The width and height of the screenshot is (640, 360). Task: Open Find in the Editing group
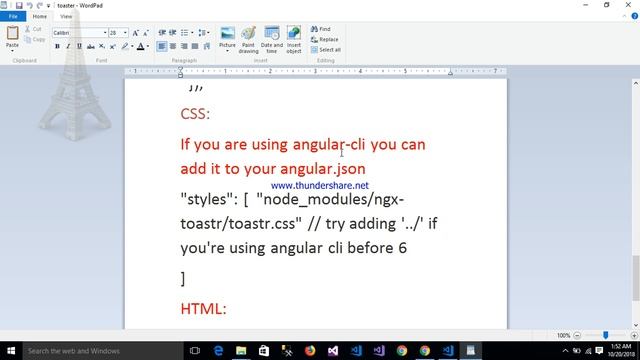[x=321, y=29]
